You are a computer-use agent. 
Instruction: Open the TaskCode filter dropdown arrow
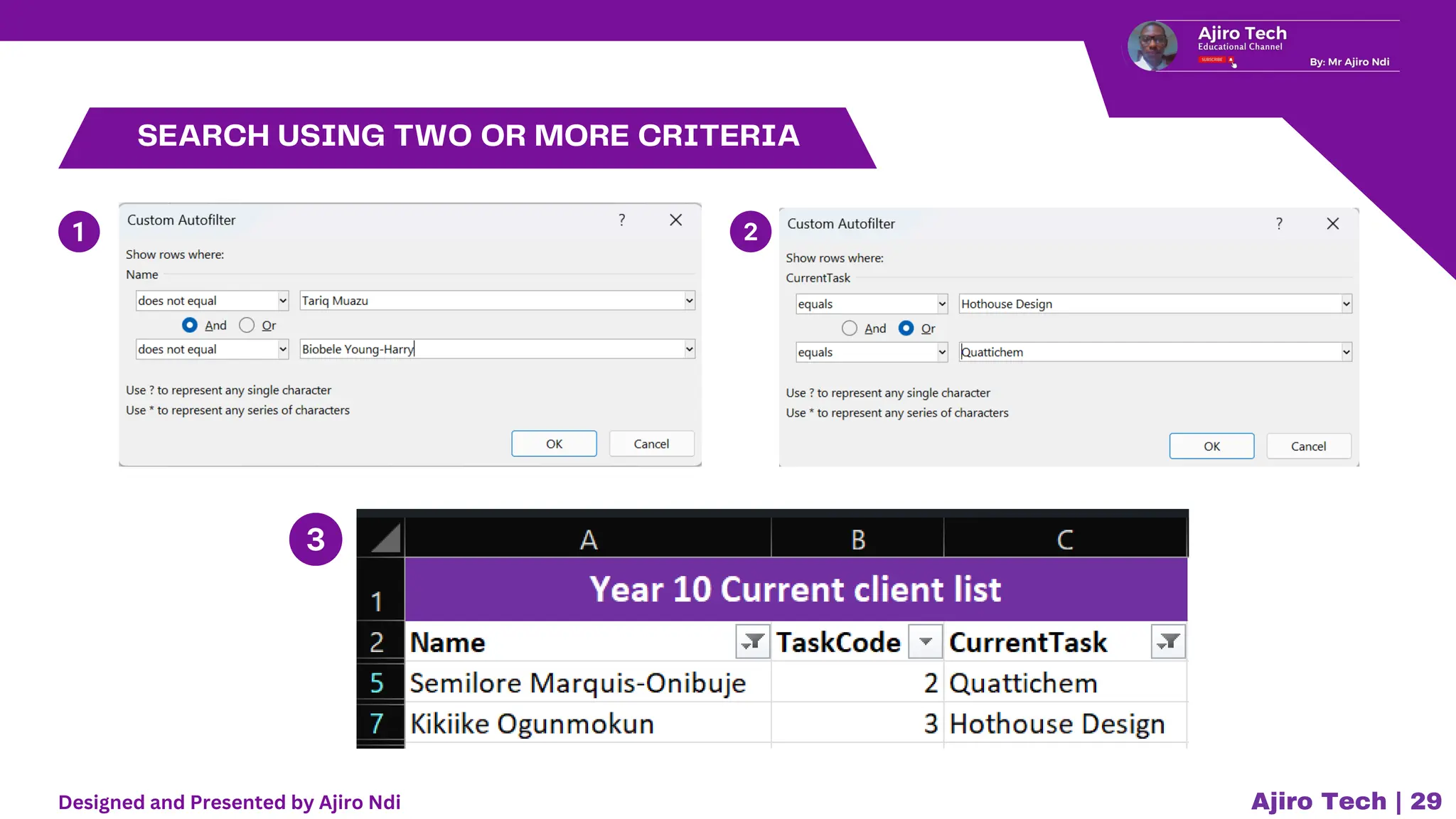pyautogui.click(x=925, y=642)
